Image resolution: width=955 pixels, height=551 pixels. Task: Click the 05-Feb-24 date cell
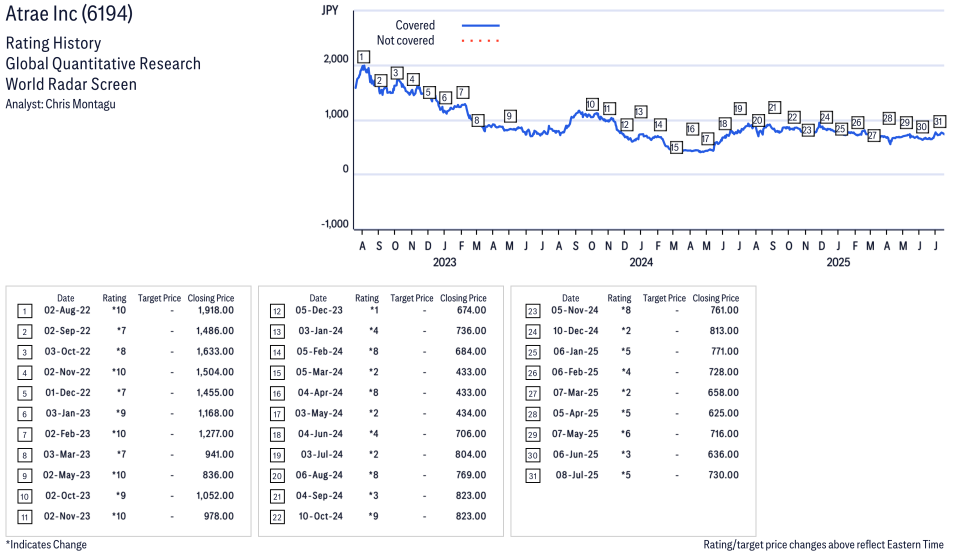coord(320,352)
